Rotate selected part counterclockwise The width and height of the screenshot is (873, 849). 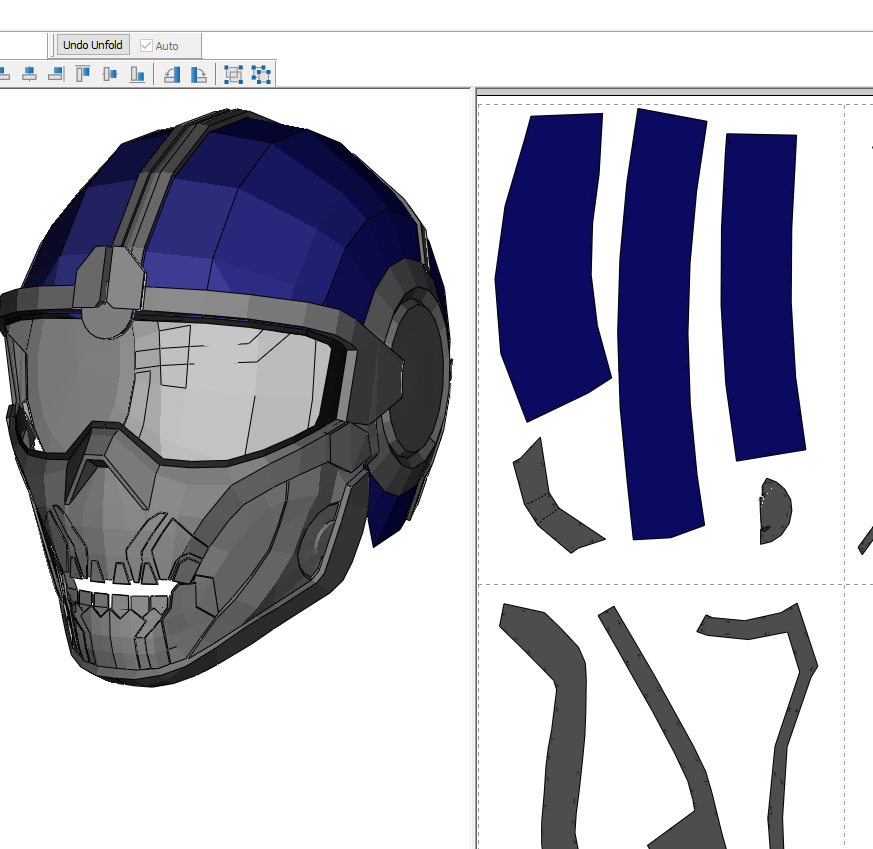tap(172, 75)
